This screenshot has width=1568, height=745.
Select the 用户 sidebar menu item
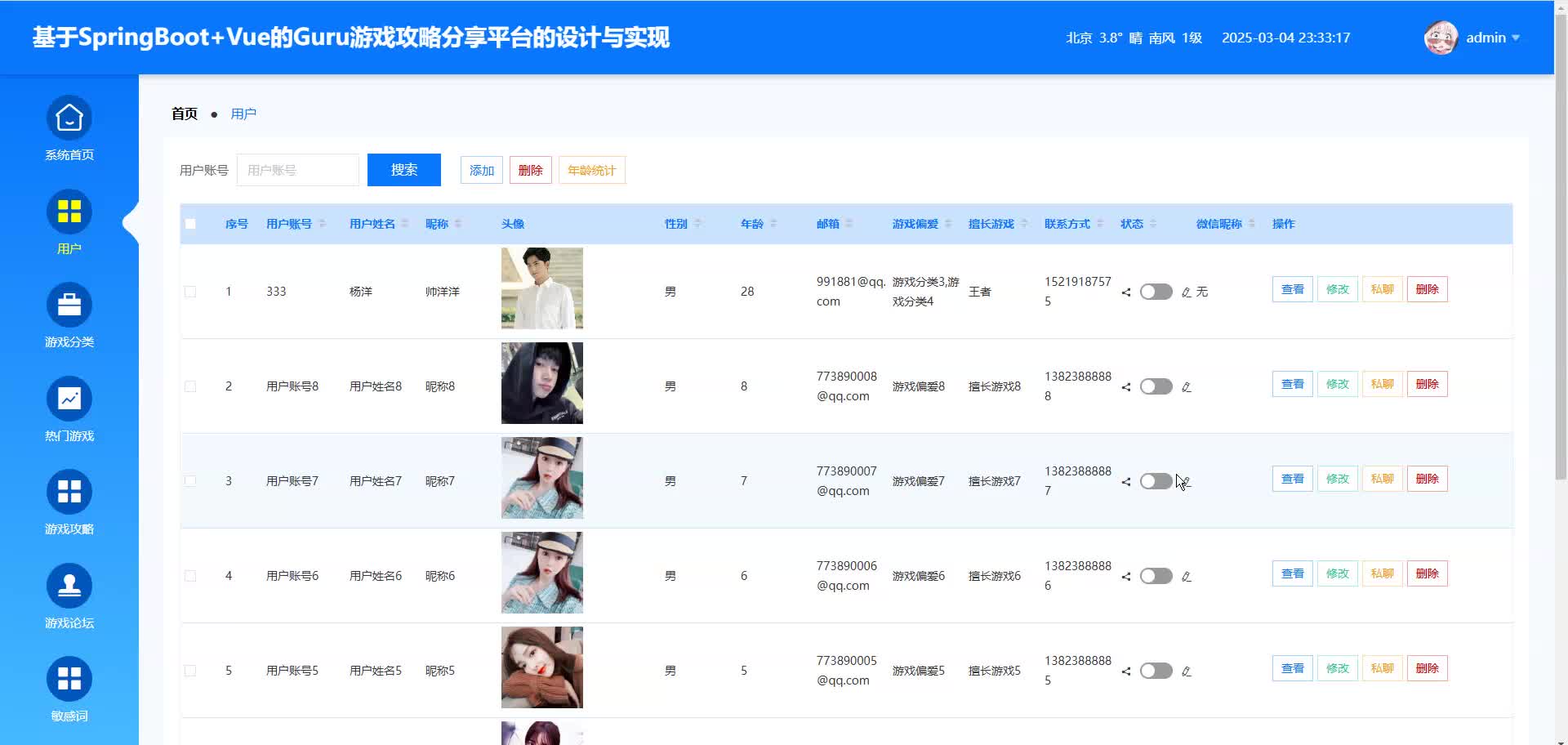[69, 222]
